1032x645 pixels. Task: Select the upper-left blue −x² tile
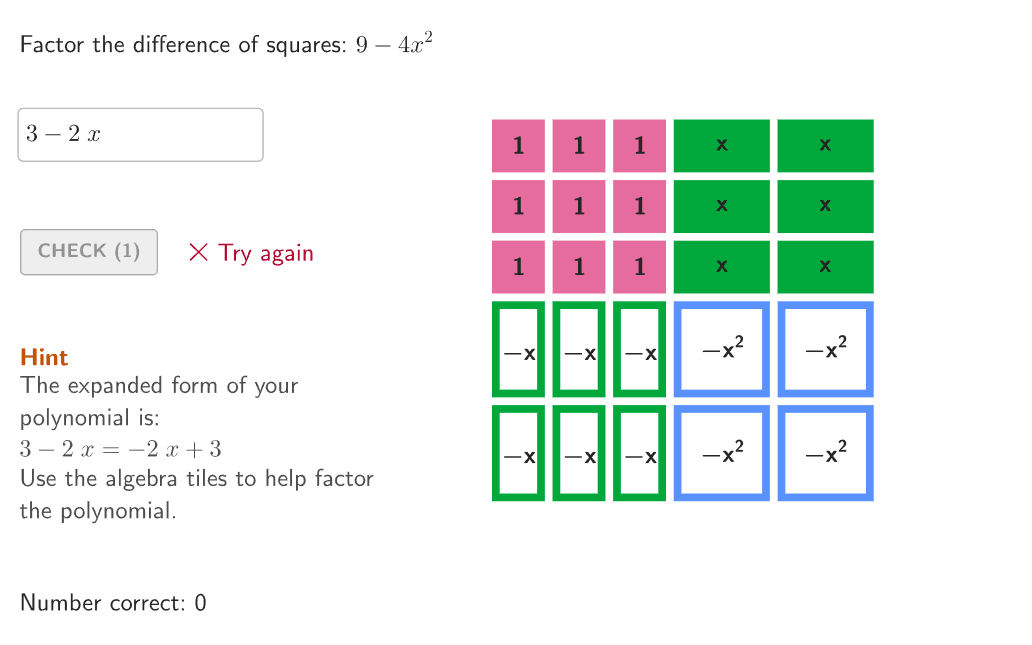pos(722,349)
